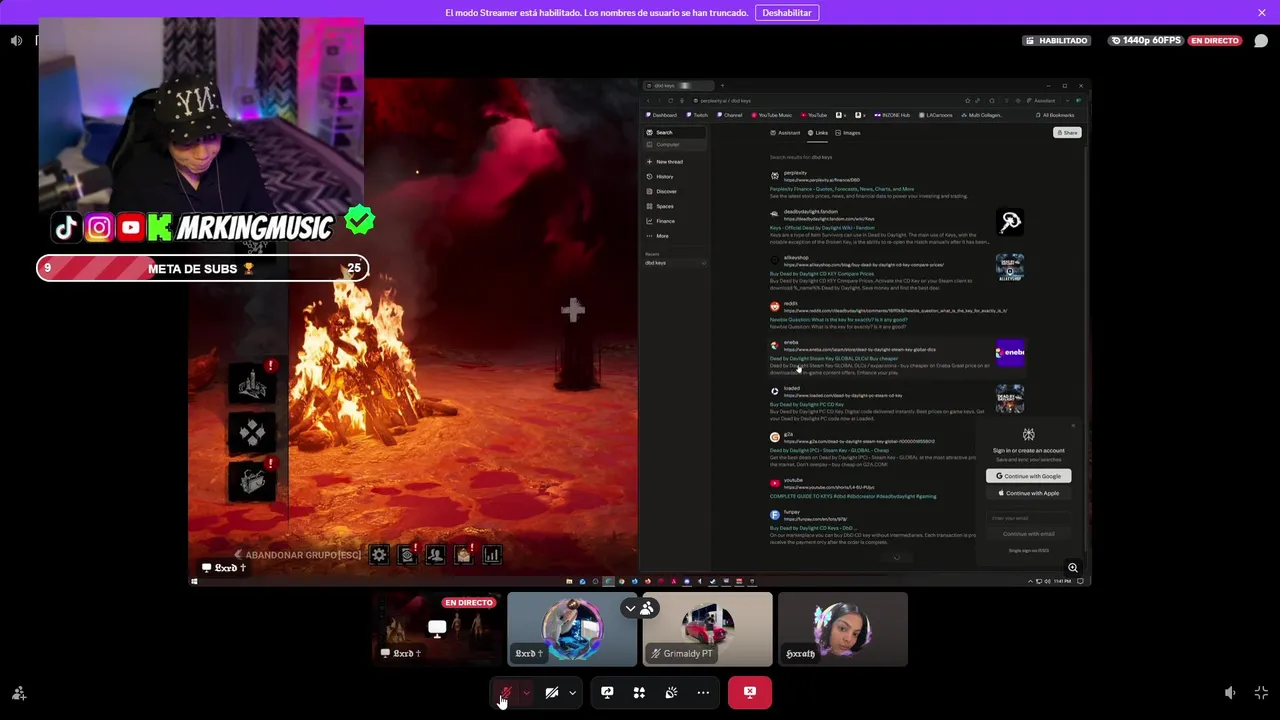Click the share your screen icon
Viewport: 1280px width, 720px height.
click(607, 692)
